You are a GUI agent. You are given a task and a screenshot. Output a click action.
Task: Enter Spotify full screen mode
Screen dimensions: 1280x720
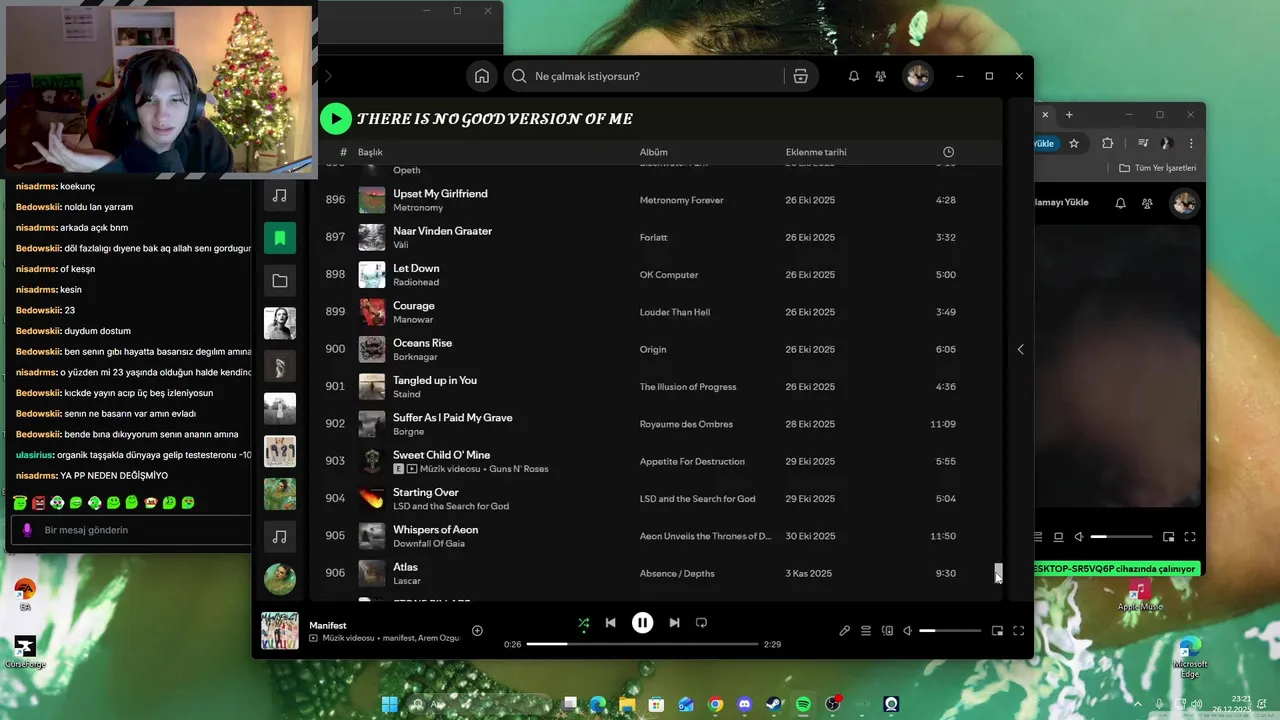(x=1018, y=631)
